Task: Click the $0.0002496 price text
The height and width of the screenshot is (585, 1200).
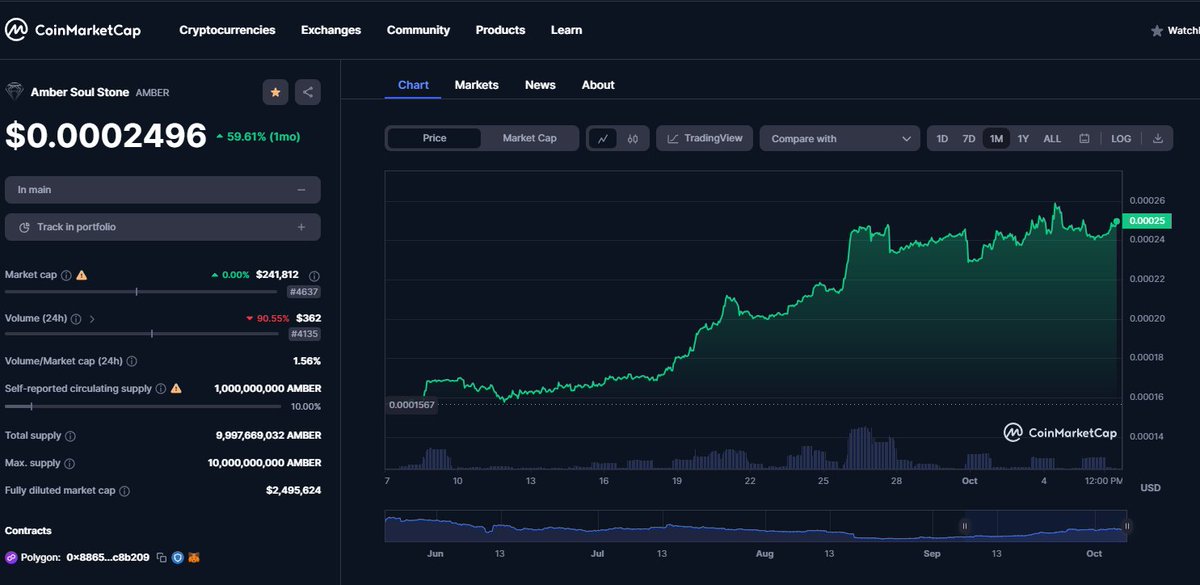Action: [106, 137]
